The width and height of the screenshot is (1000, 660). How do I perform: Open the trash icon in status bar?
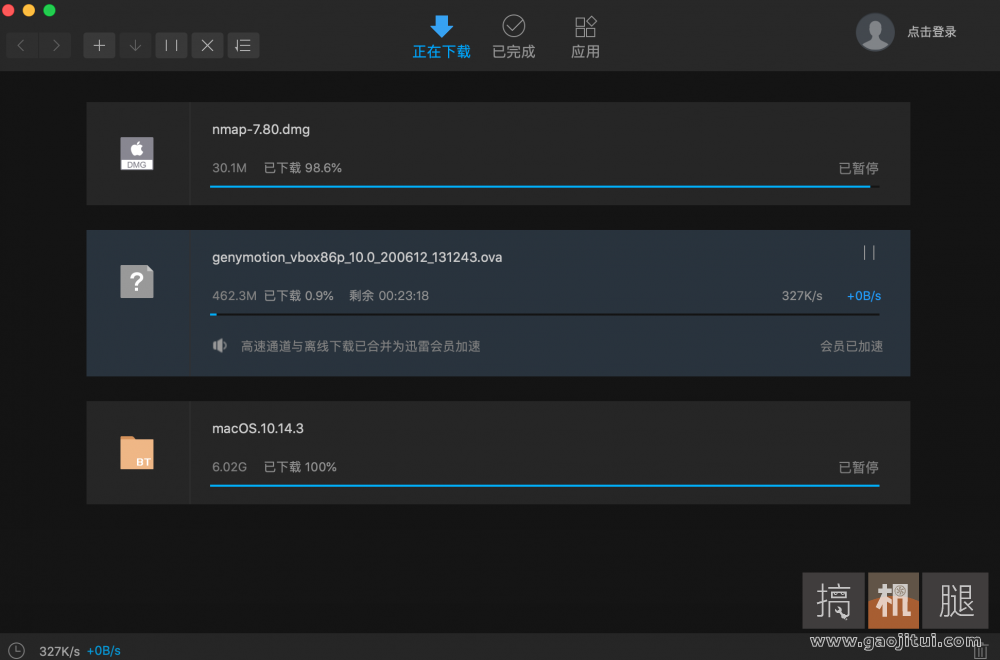[982, 650]
